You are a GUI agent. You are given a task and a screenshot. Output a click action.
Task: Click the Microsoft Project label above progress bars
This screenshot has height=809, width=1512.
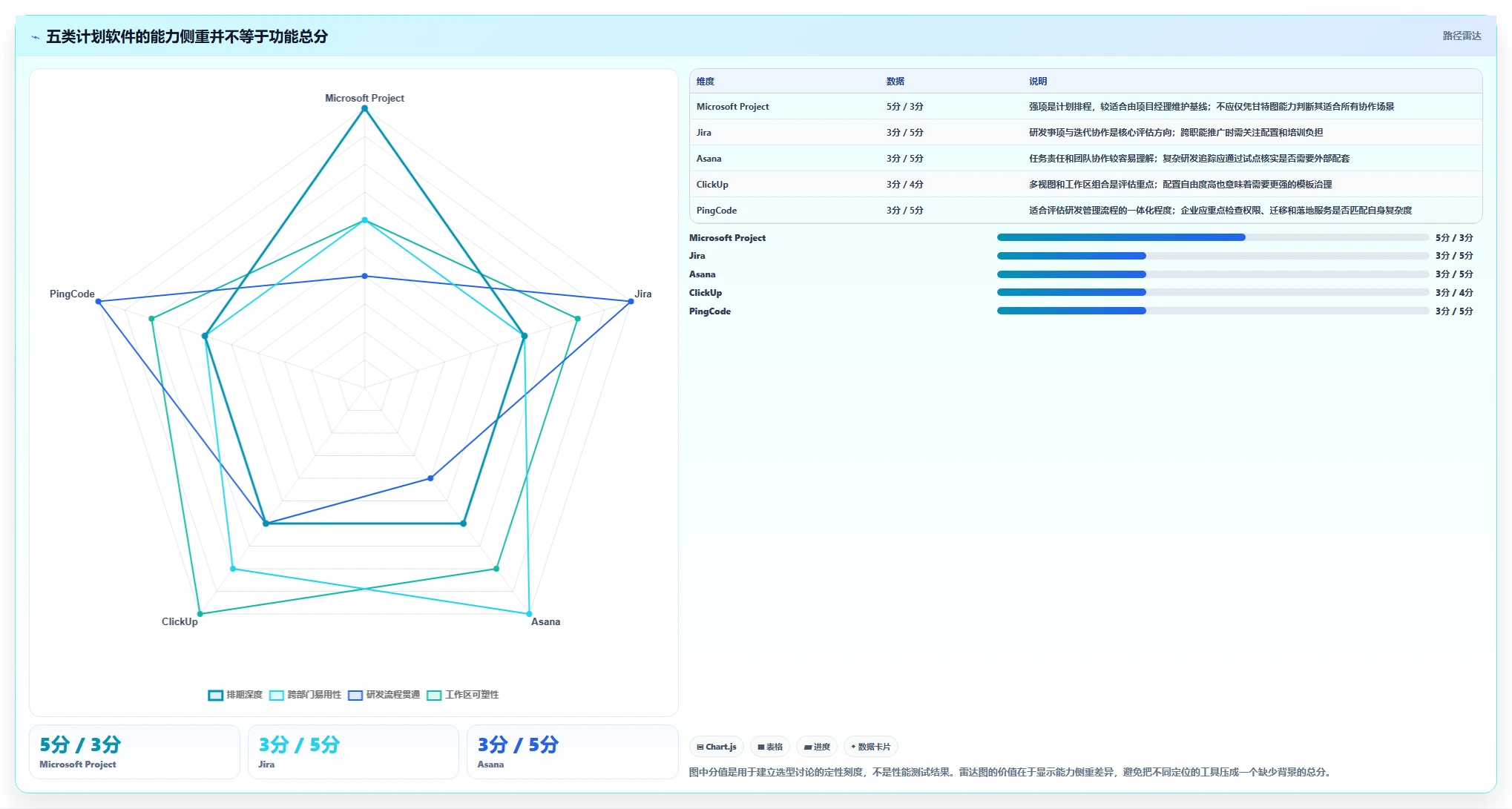(x=727, y=238)
